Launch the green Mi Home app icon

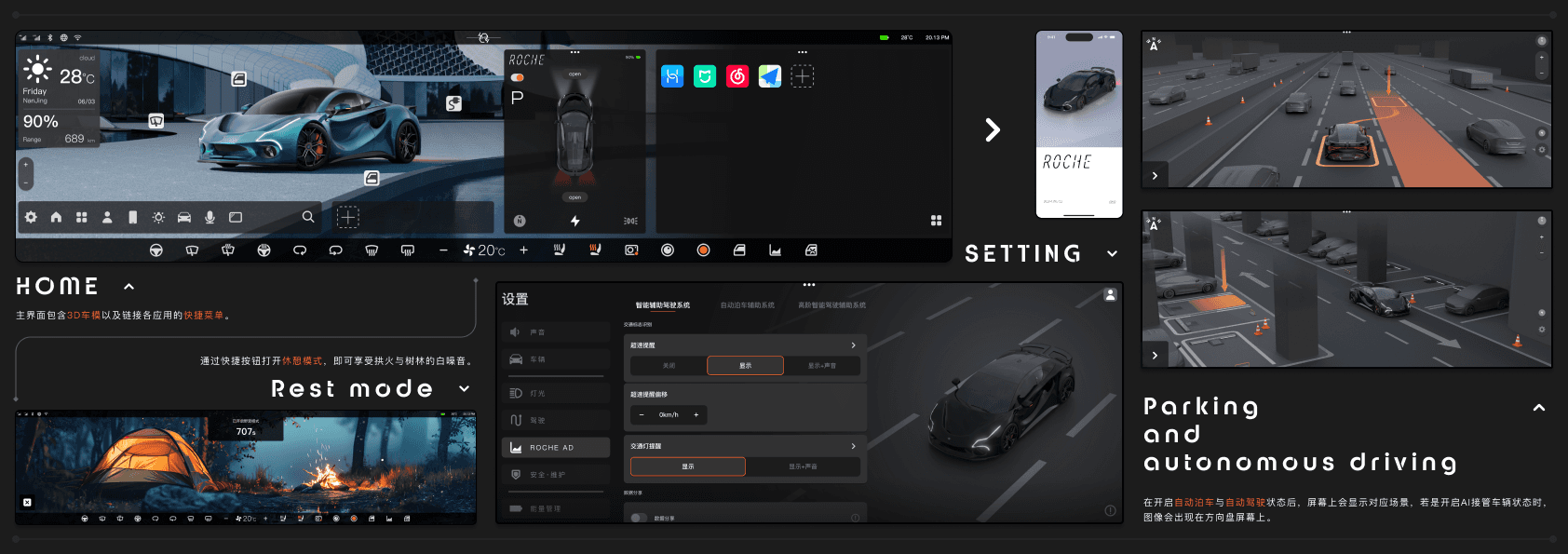pyautogui.click(x=705, y=76)
